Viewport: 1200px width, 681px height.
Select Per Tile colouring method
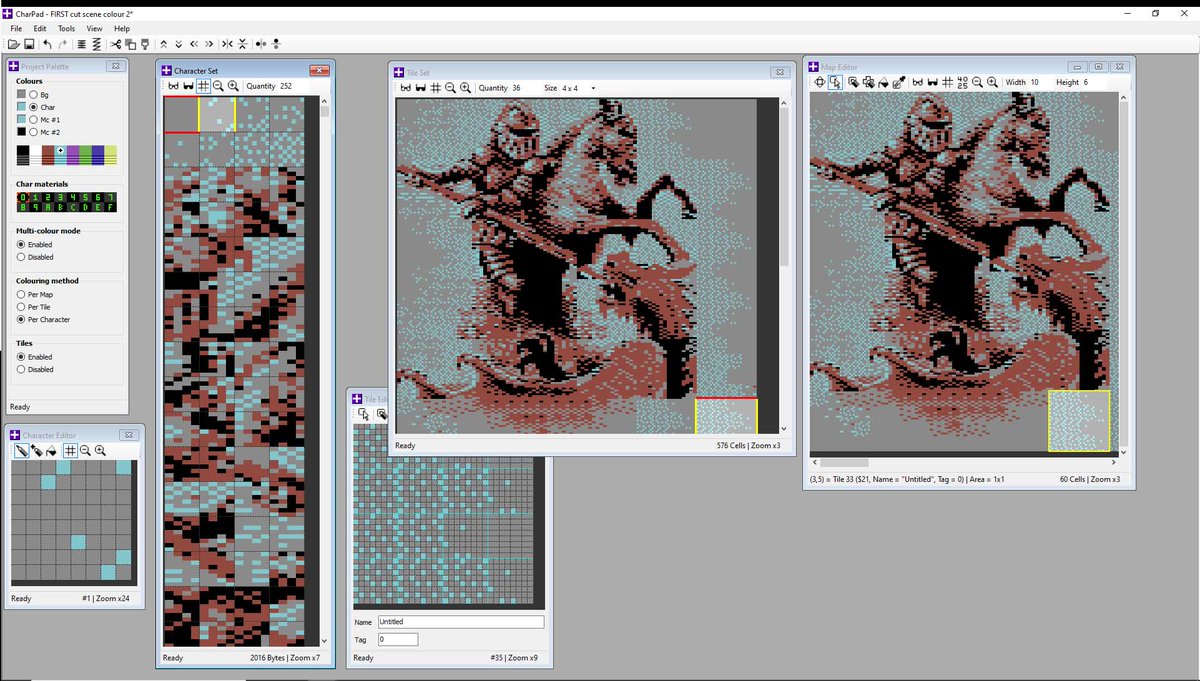[21, 307]
